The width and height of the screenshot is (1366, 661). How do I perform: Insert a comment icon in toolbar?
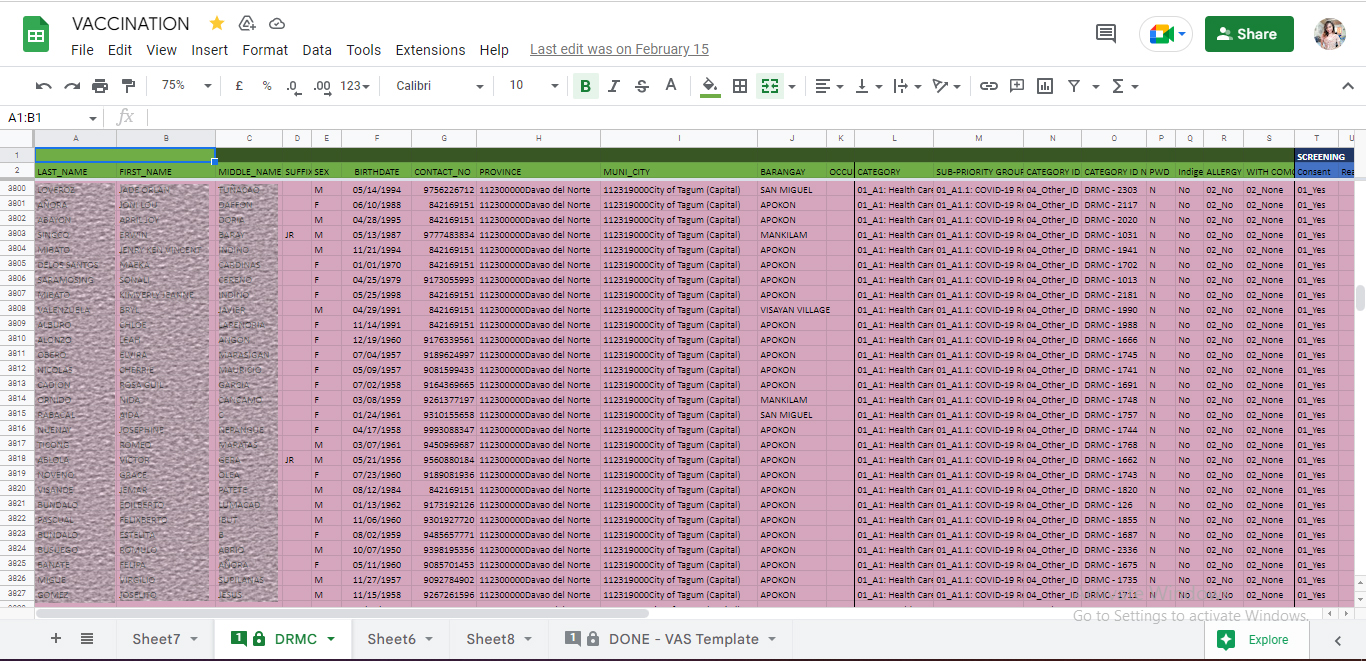(1017, 86)
